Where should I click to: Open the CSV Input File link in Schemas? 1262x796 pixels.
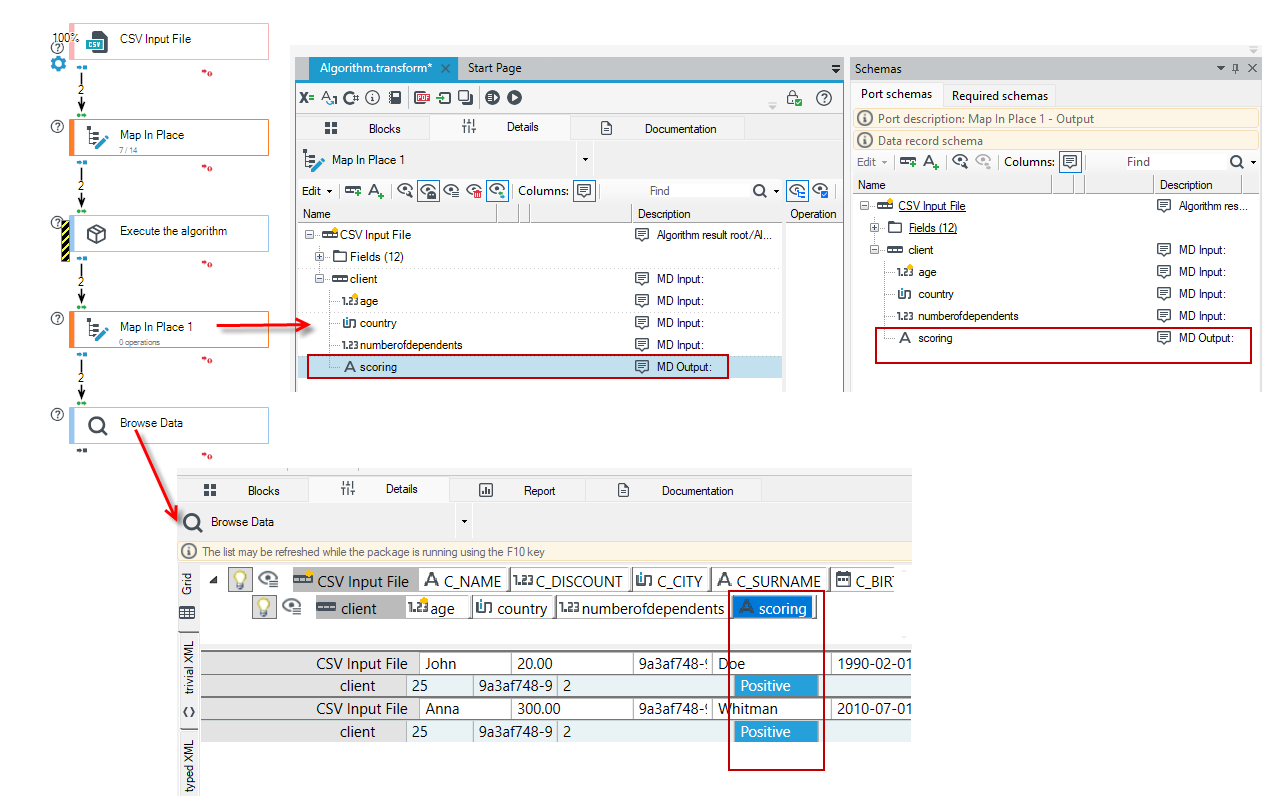coord(932,206)
